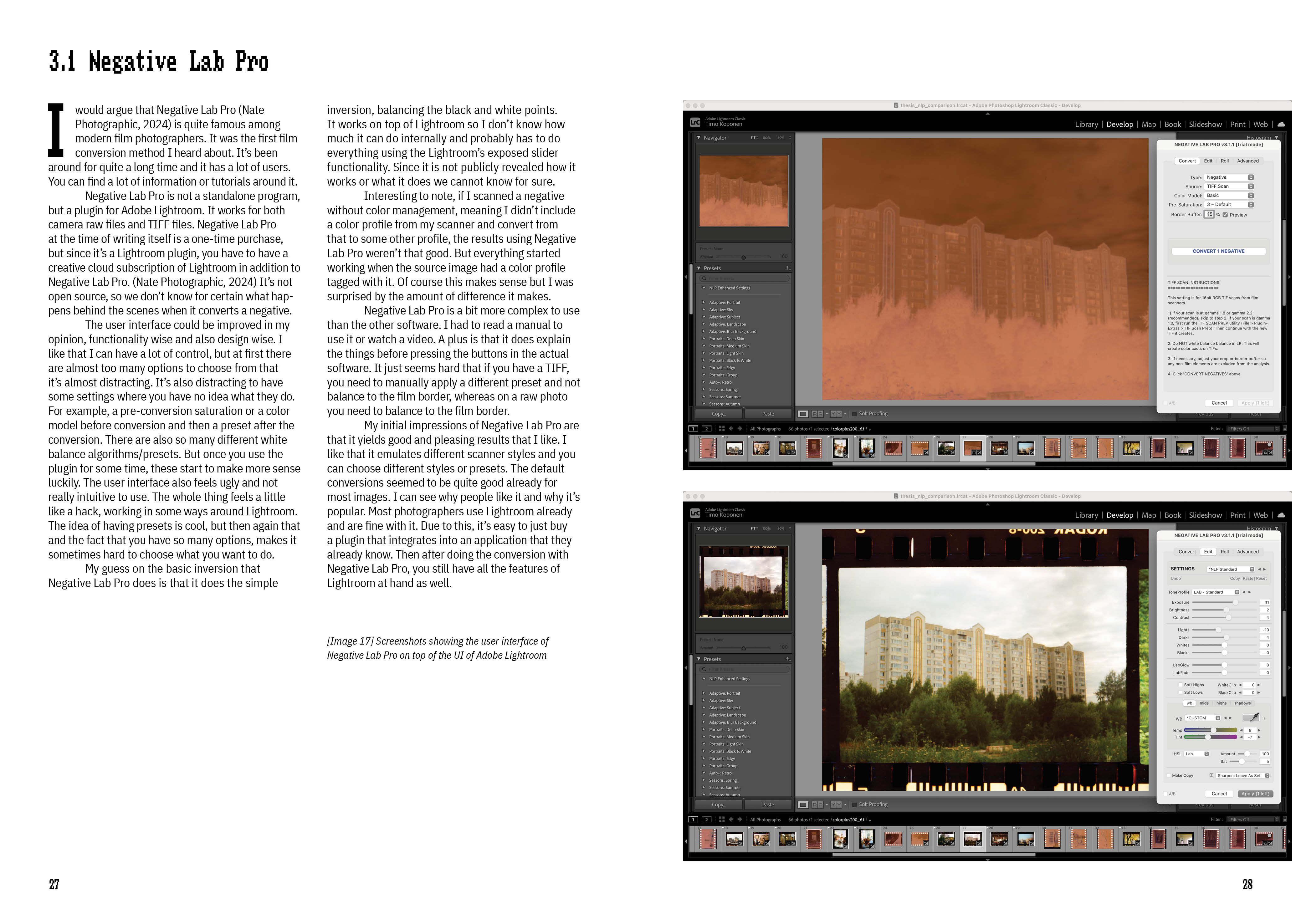Click second window '2' icon above upper filmstrip
This screenshot has height=924, width=1301.
click(706, 429)
